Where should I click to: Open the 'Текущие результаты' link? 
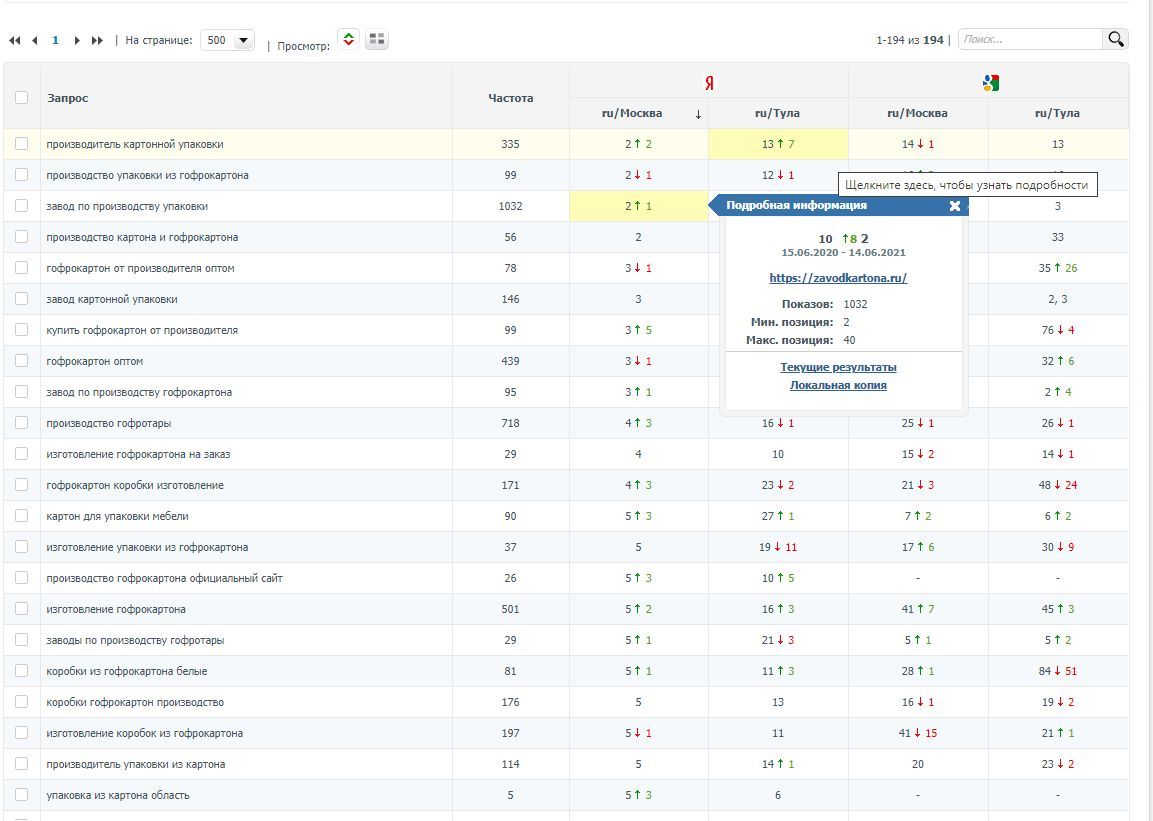[x=838, y=367]
